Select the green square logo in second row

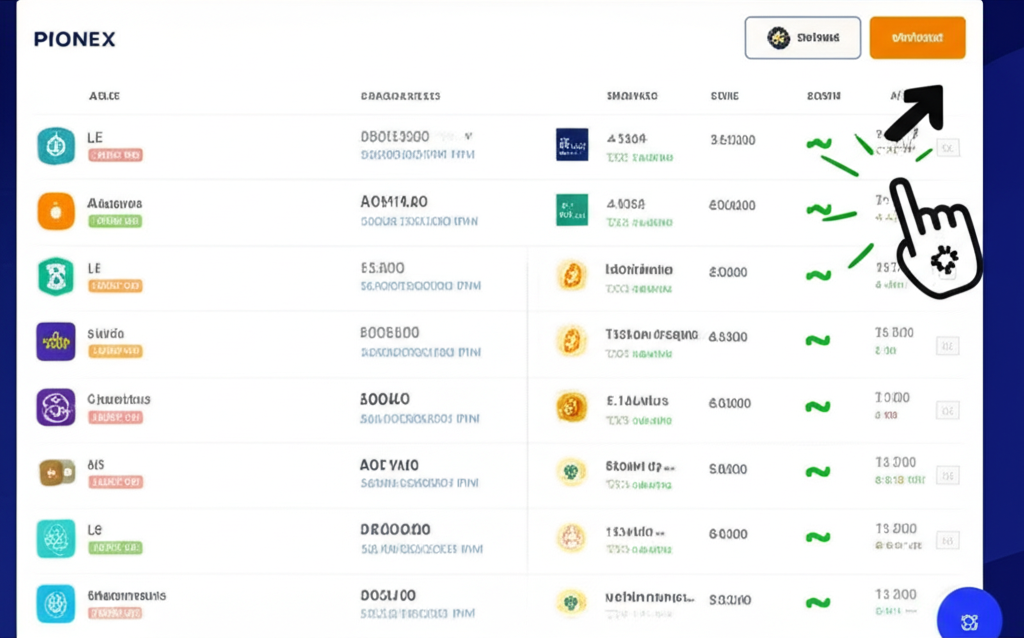[x=572, y=210]
